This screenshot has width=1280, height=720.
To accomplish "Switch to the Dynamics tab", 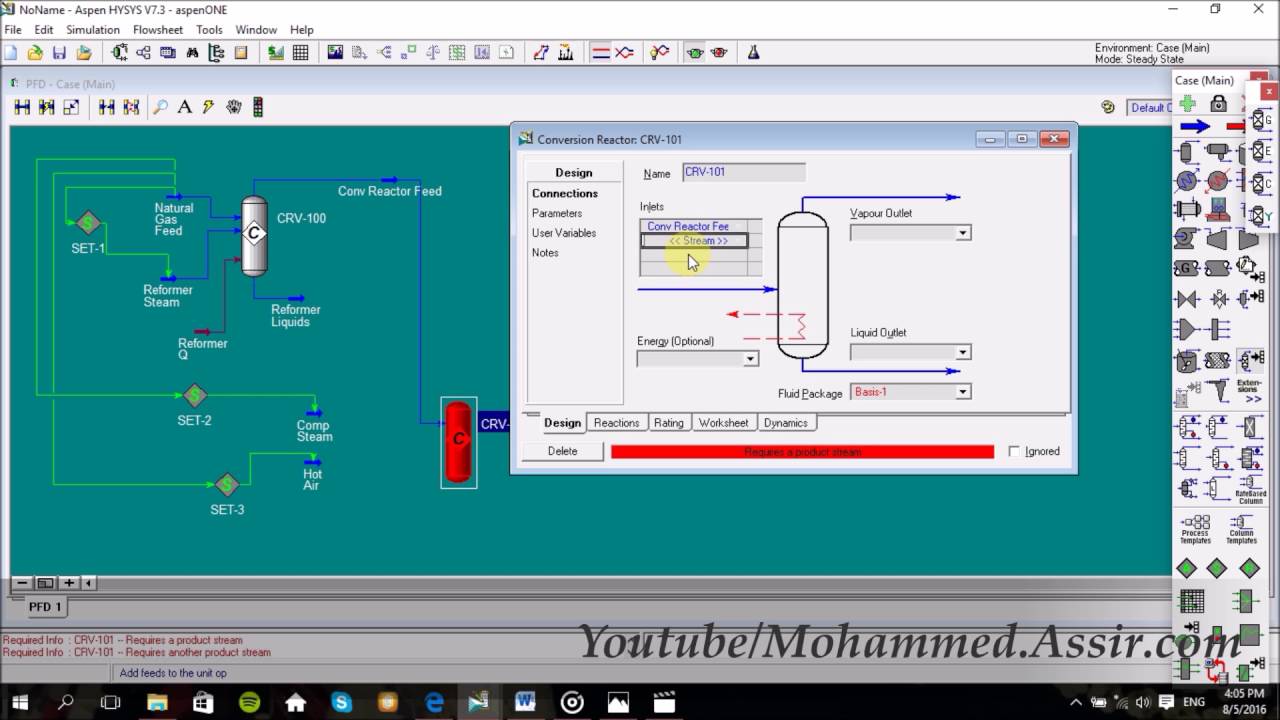I will tap(785, 423).
